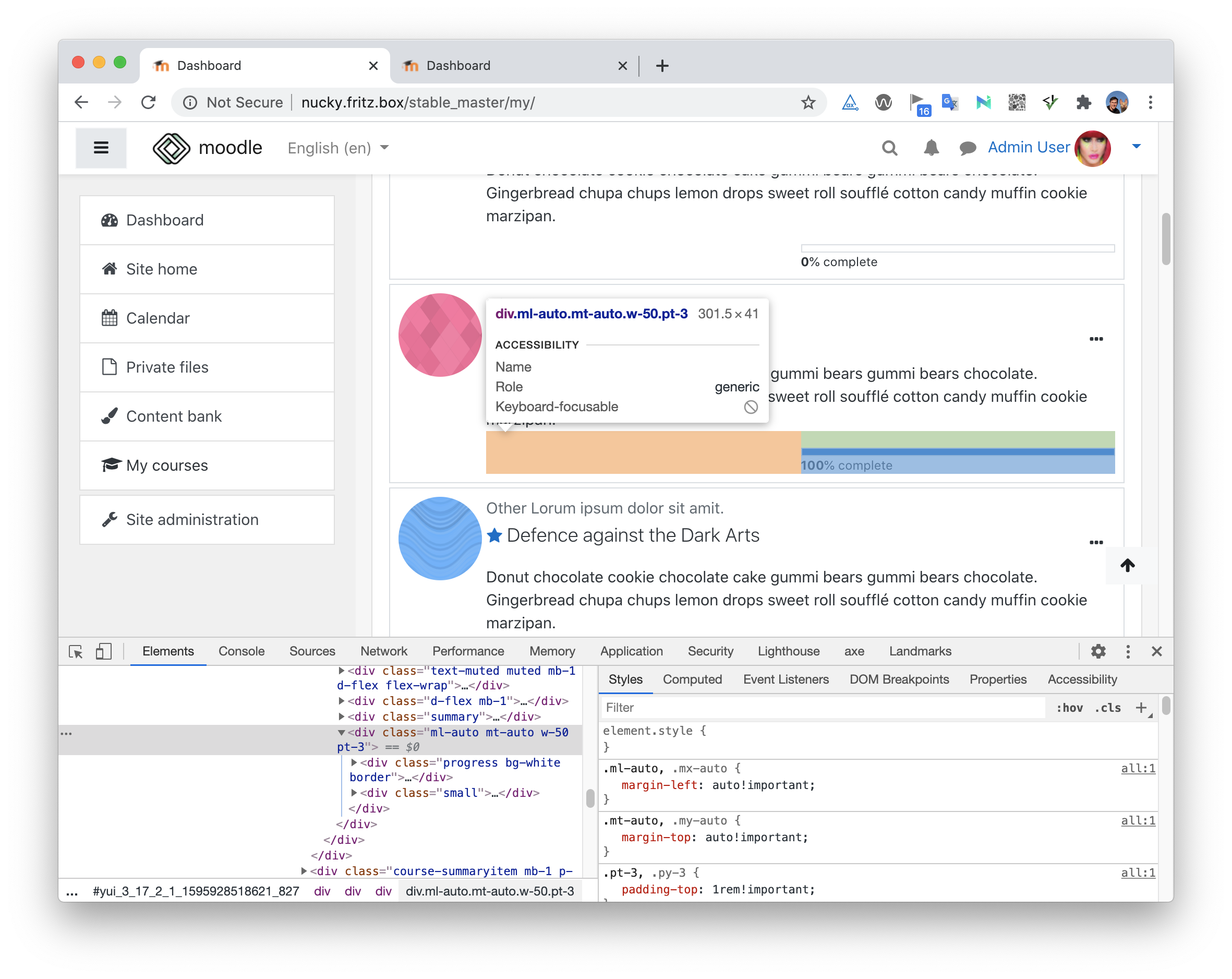Open the search magnifier icon

[889, 148]
